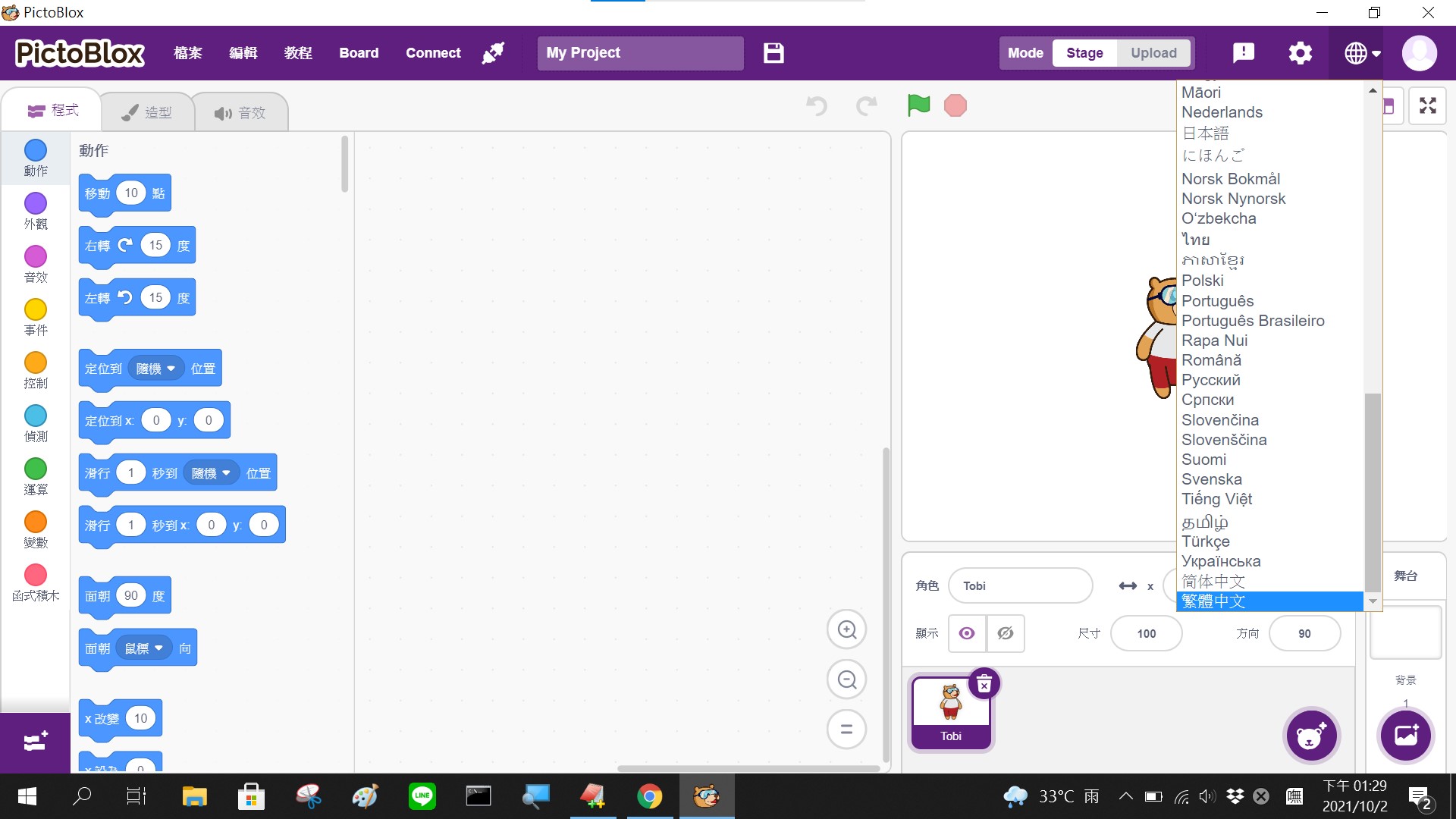Expand 隨機 dropdown in 定位到 block

[x=156, y=369]
